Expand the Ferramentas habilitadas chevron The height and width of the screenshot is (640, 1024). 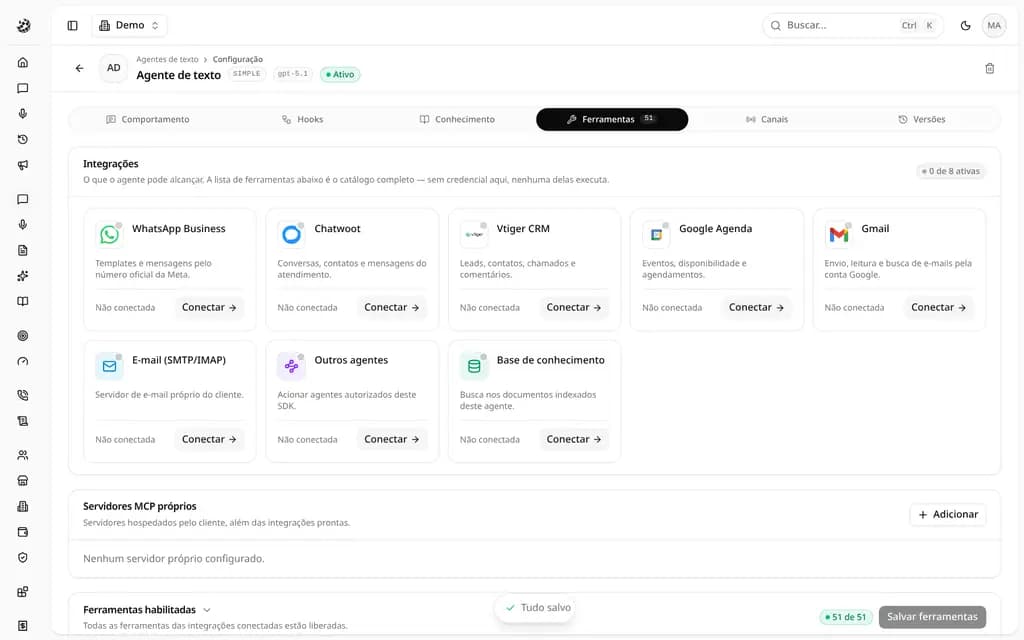point(207,610)
